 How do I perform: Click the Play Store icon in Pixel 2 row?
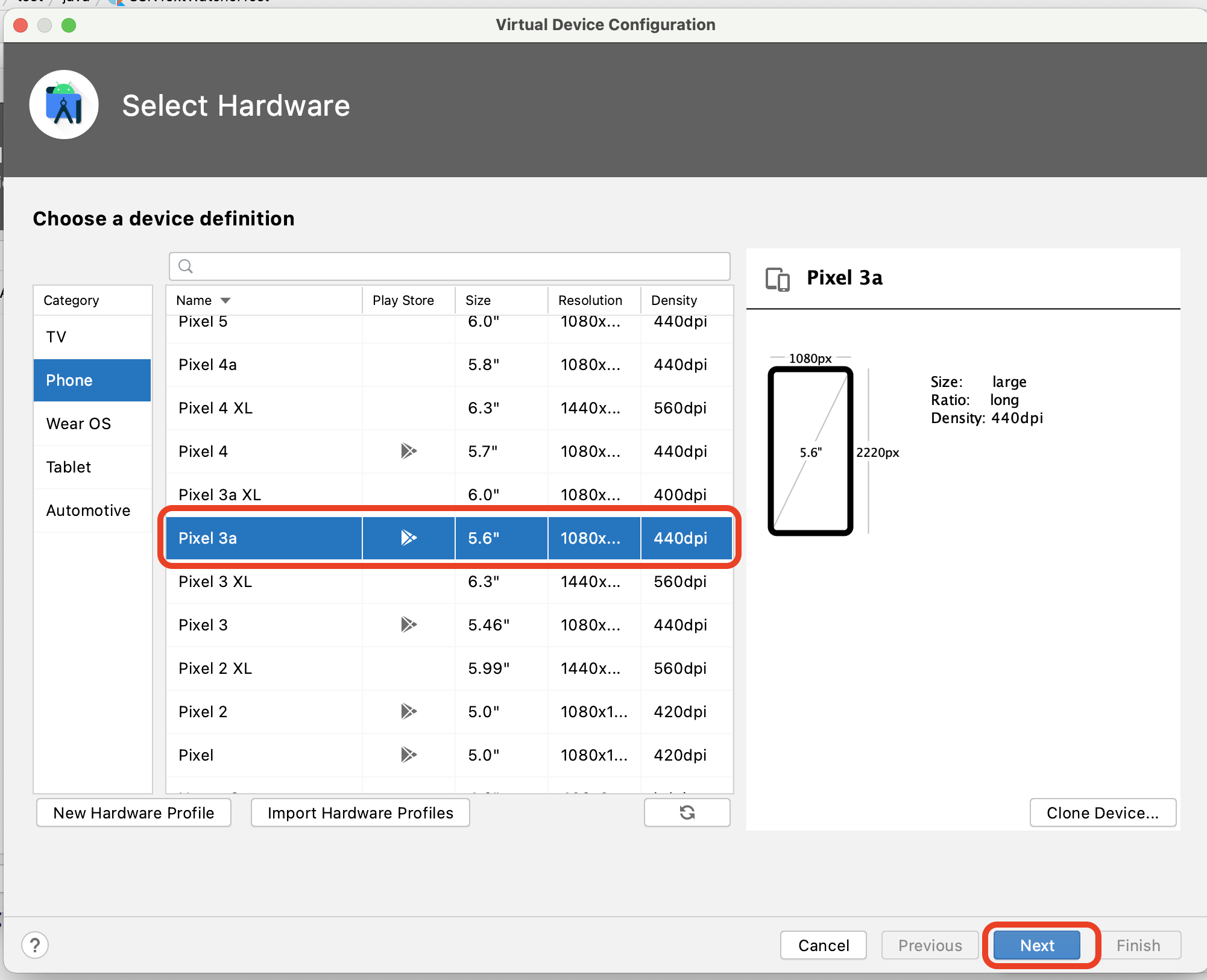(x=408, y=711)
